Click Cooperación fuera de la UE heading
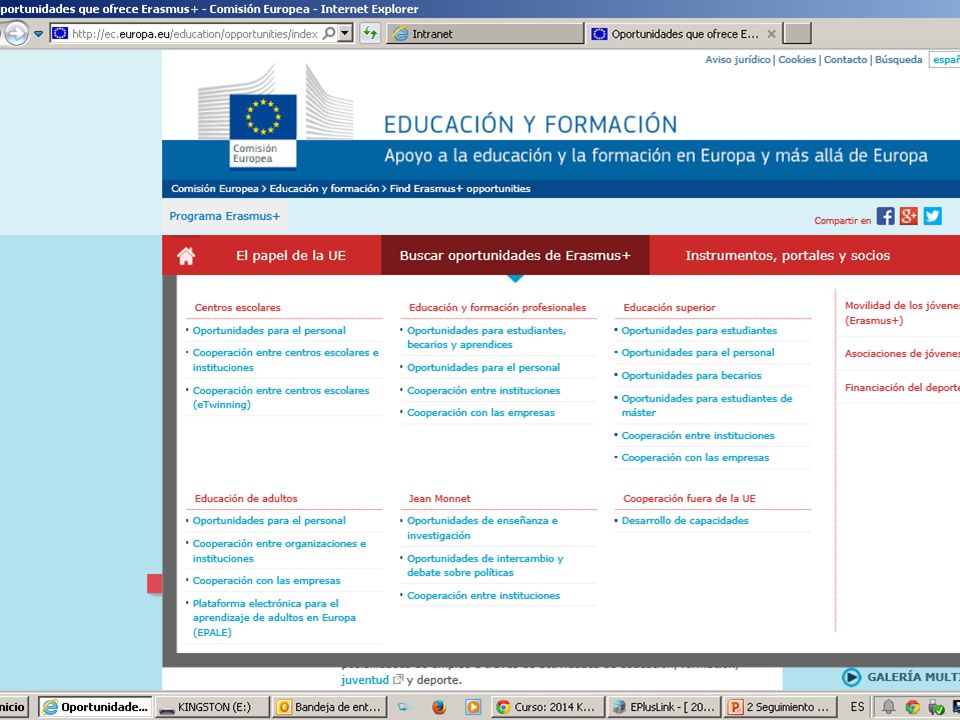 pos(689,498)
